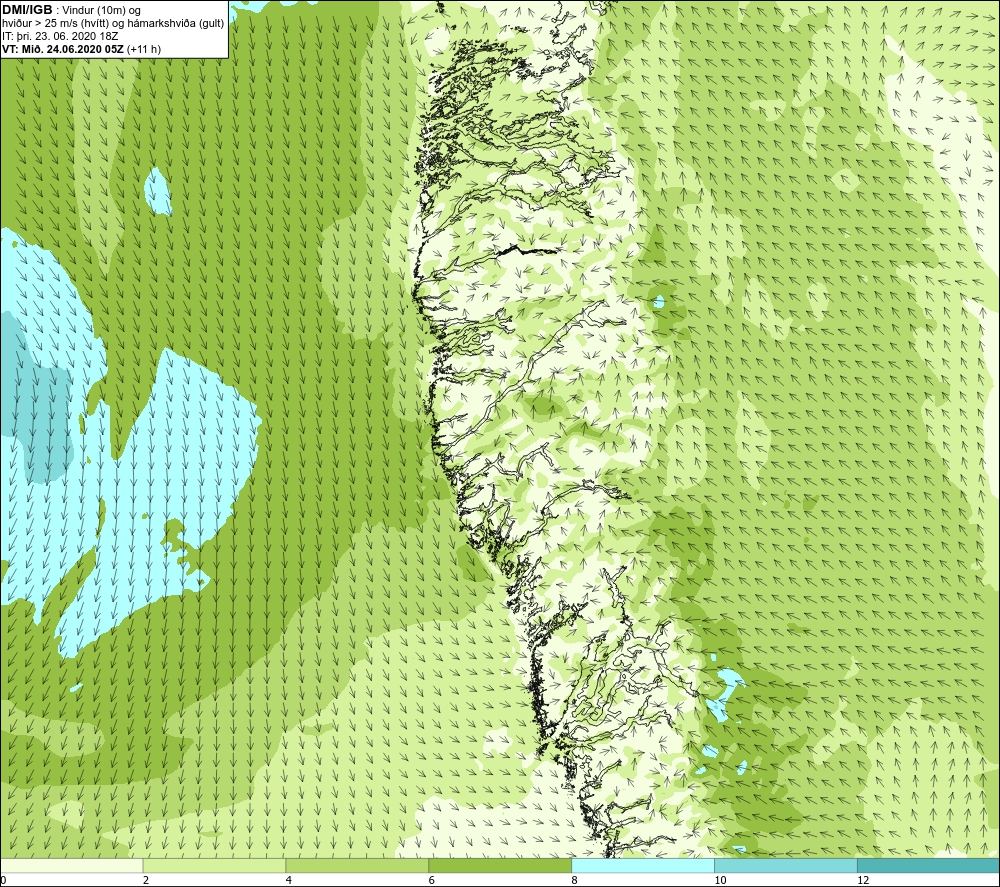
Task: Click the dark teal above-12 m/s scale swatch
Action: 928,865
